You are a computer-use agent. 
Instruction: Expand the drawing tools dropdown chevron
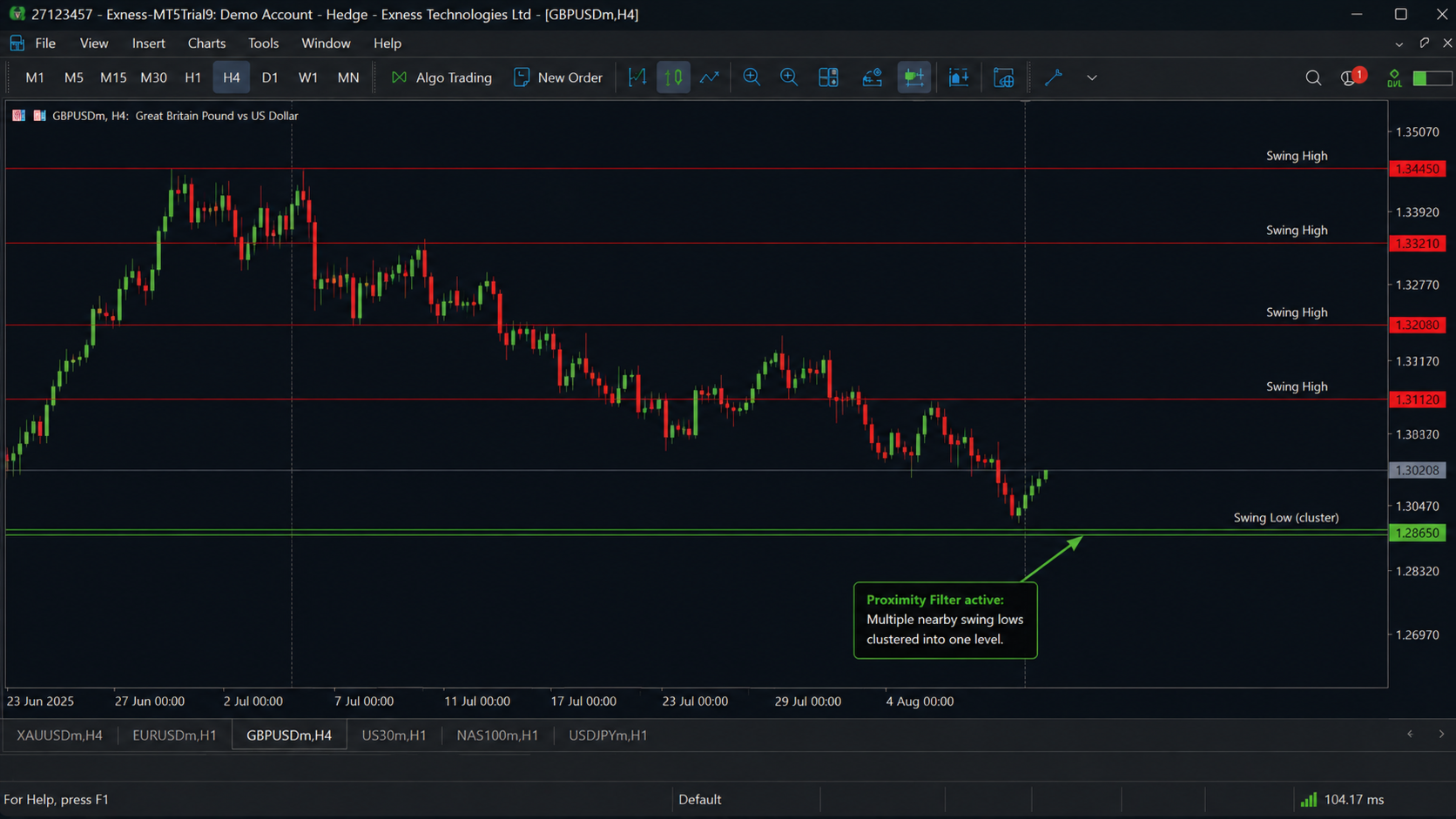[1092, 77]
